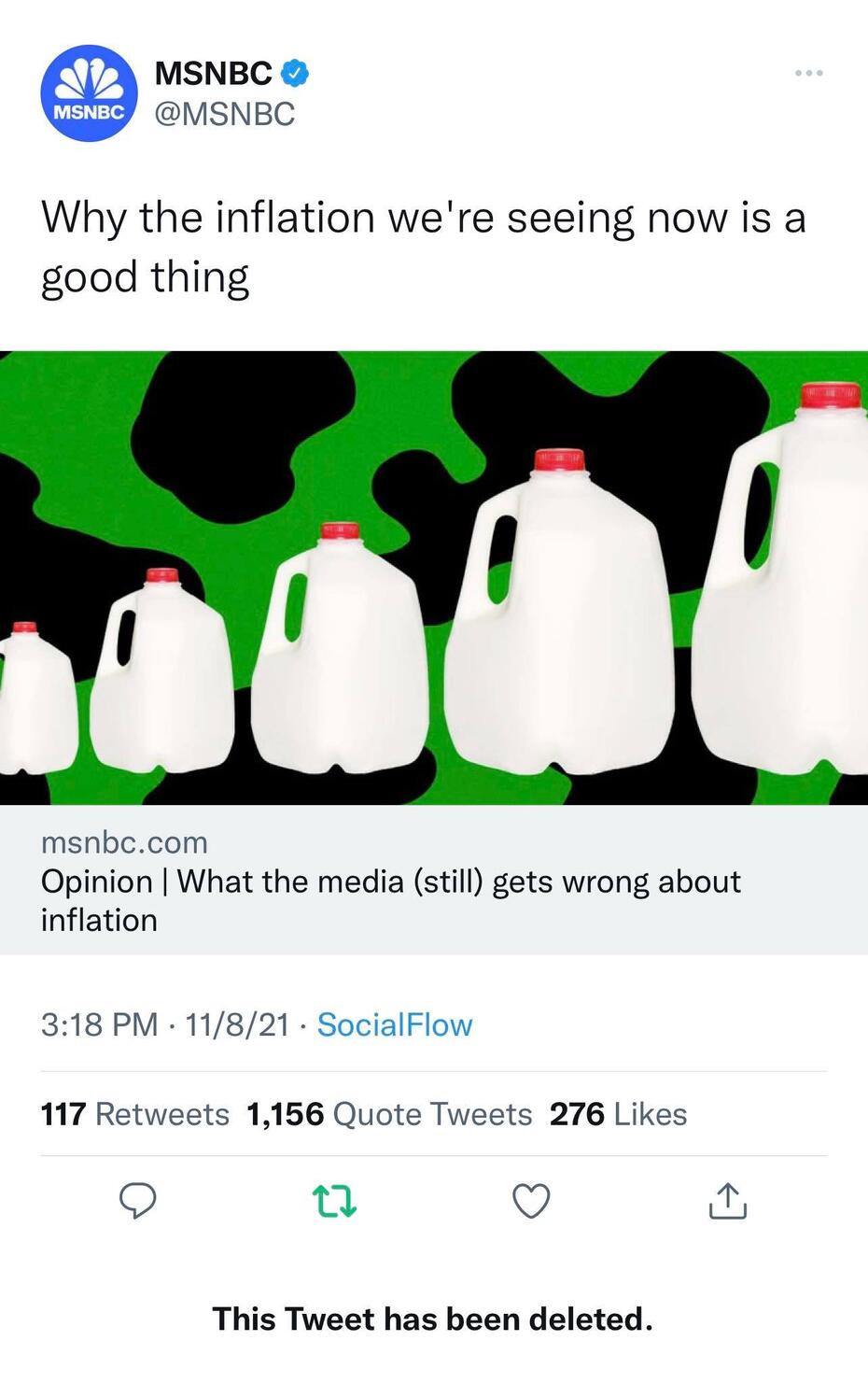868x1397 pixels.
Task: View the 1,156 Quote Tweets
Action: point(389,1114)
